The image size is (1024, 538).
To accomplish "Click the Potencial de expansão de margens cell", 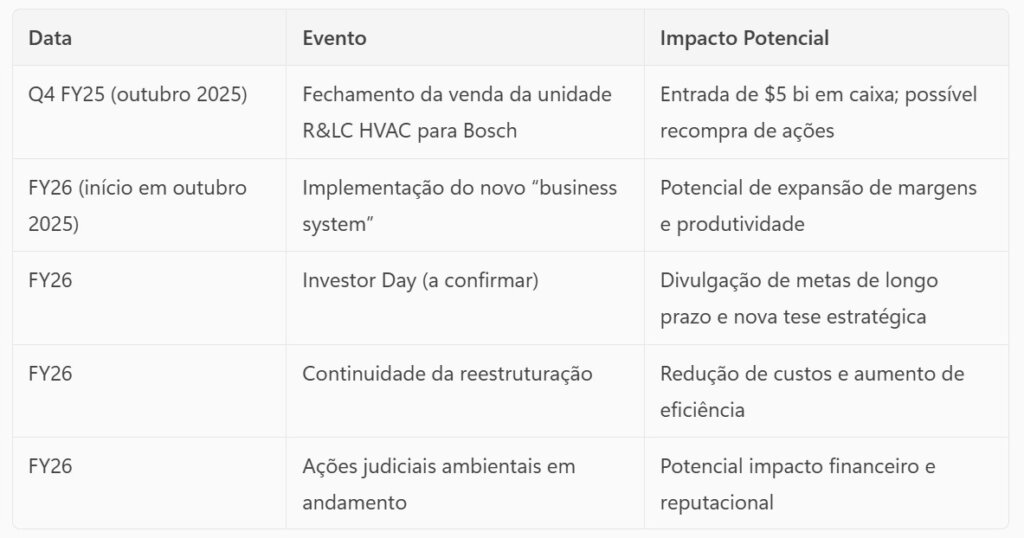I will tap(818, 205).
